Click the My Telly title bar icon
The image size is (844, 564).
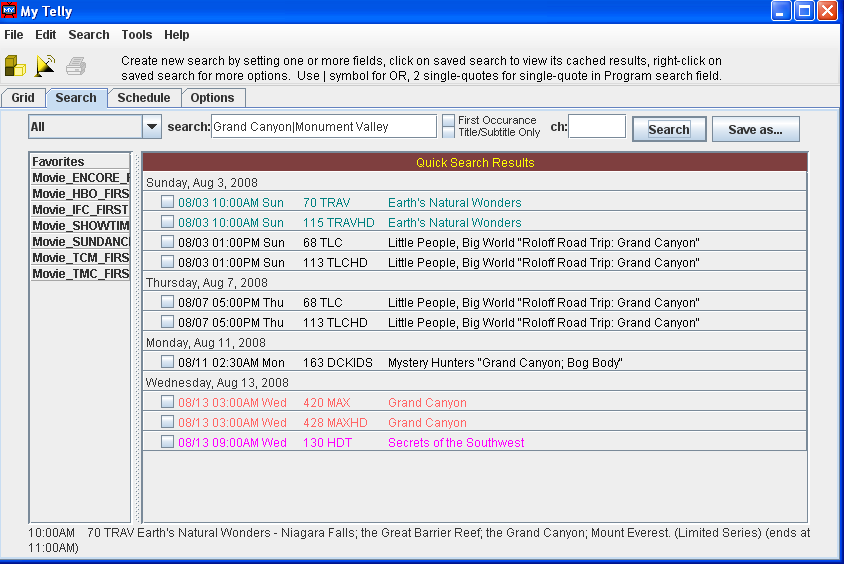(11, 11)
